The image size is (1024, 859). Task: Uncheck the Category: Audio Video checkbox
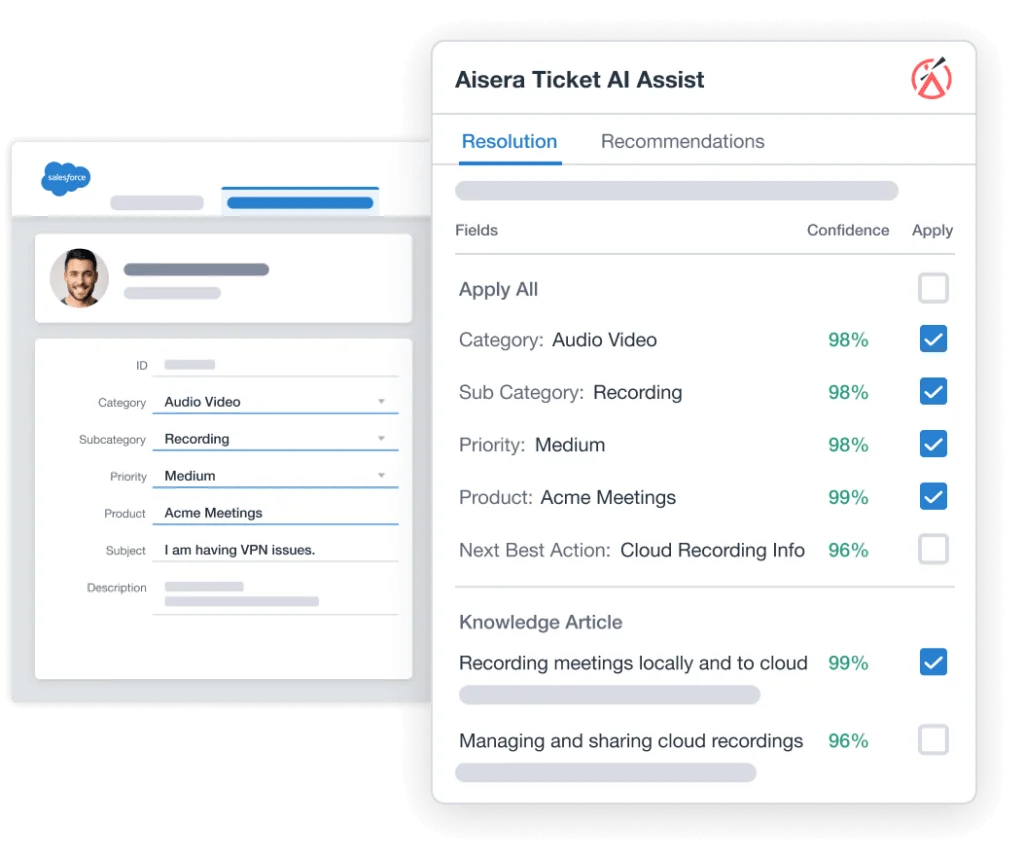[x=933, y=339]
